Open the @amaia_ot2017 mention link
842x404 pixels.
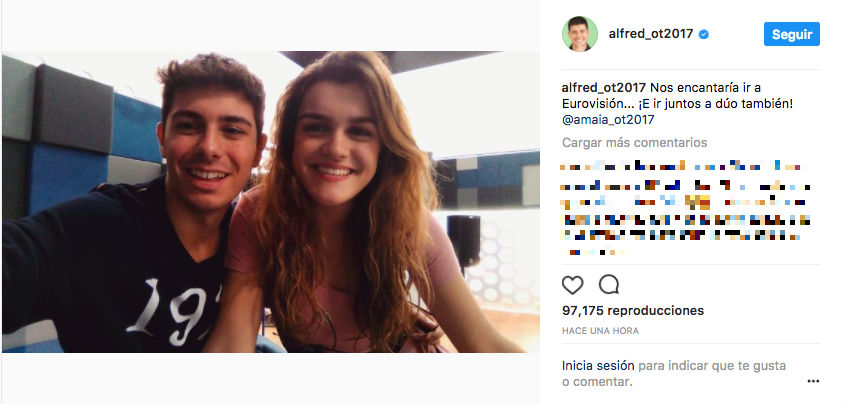point(608,120)
